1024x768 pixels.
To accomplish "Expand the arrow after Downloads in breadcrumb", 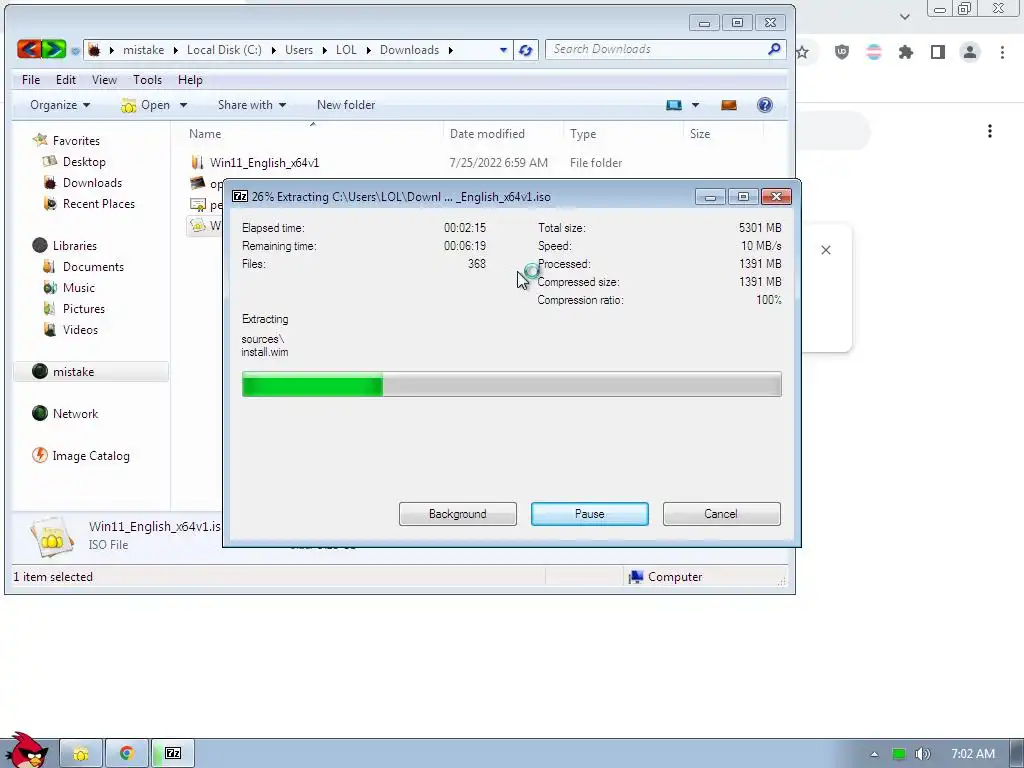I will tap(451, 50).
